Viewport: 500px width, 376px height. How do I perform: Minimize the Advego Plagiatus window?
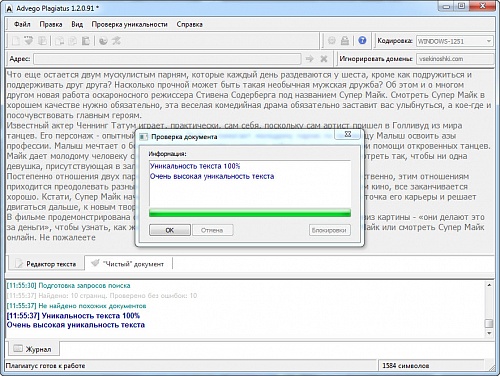(x=447, y=7)
